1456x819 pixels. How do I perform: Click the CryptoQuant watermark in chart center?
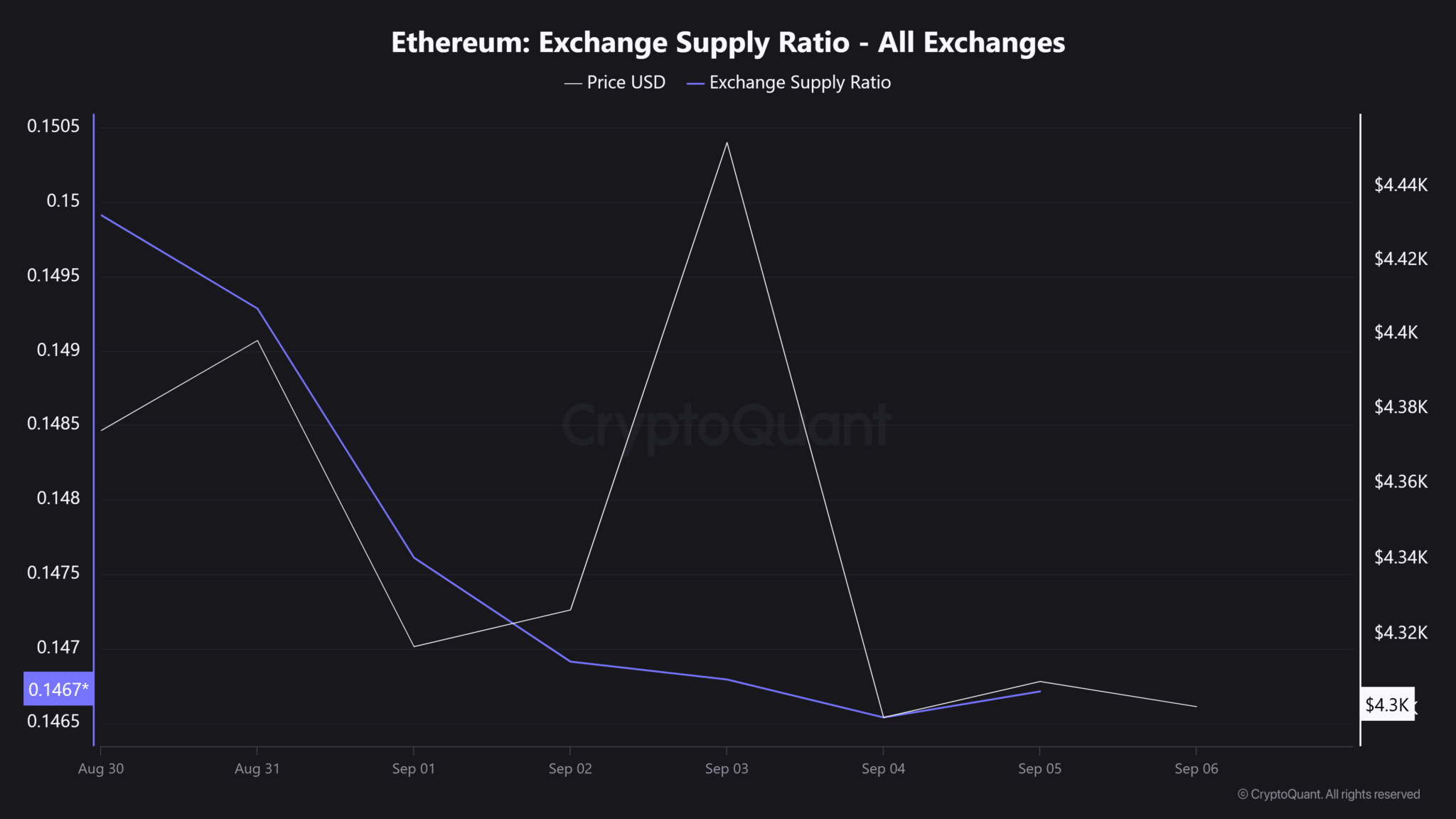(727, 425)
